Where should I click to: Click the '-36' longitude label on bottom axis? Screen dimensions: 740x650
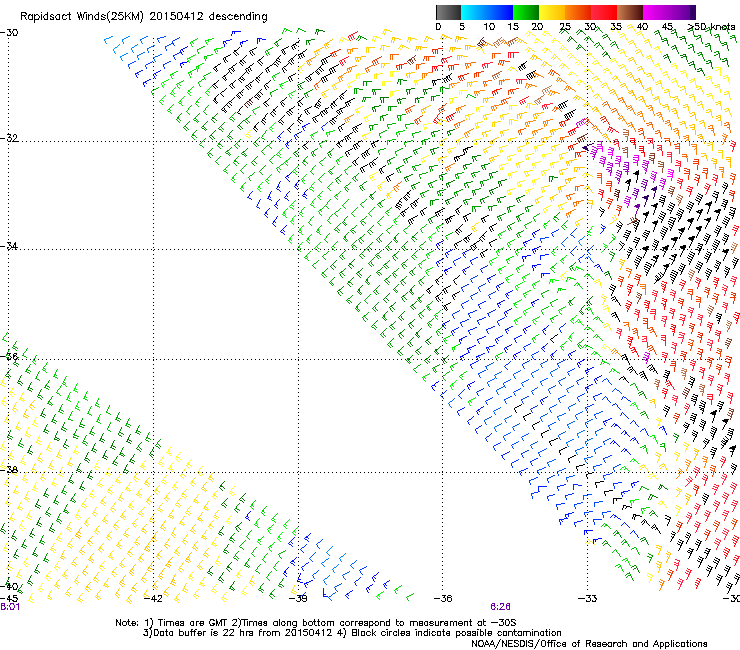click(443, 599)
